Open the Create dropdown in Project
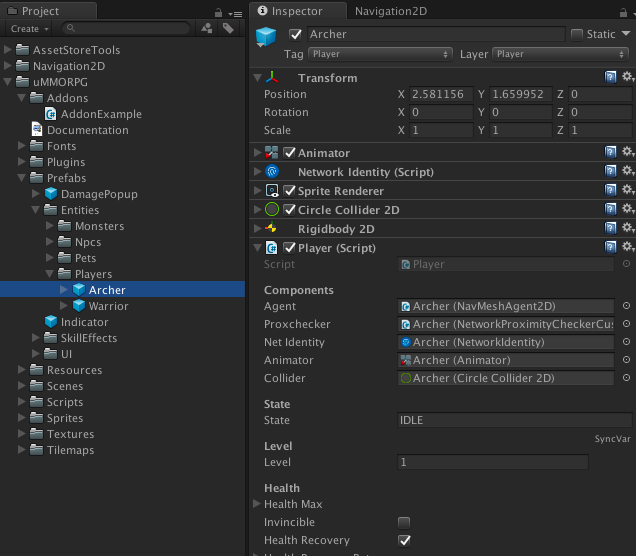This screenshot has height=556, width=636. [29, 29]
